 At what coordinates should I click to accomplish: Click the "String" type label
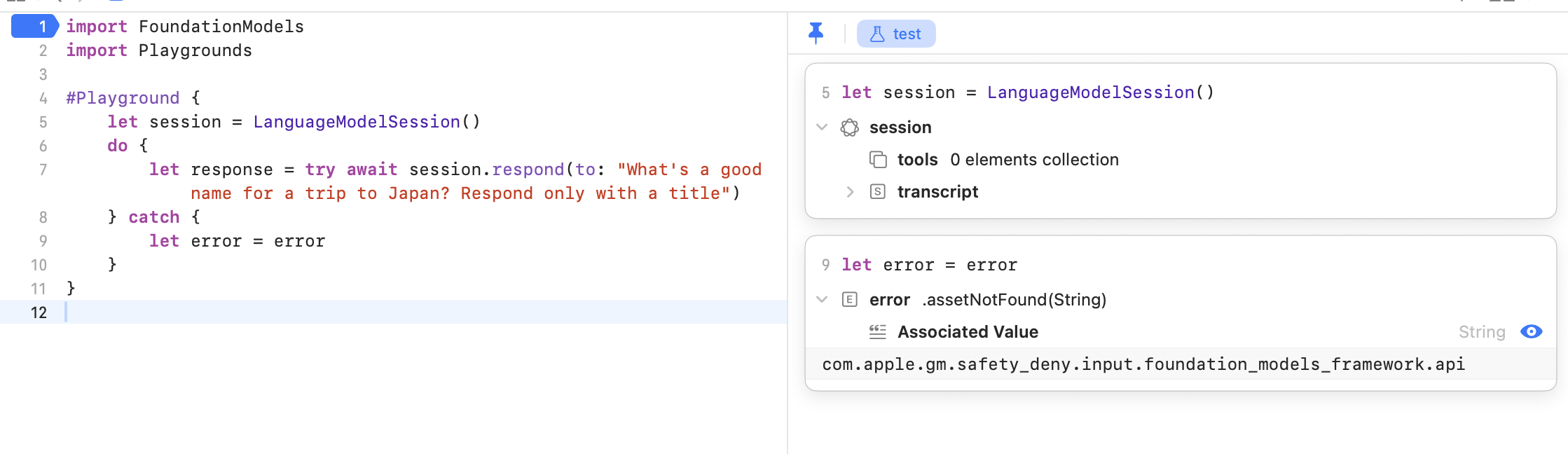tap(1482, 332)
